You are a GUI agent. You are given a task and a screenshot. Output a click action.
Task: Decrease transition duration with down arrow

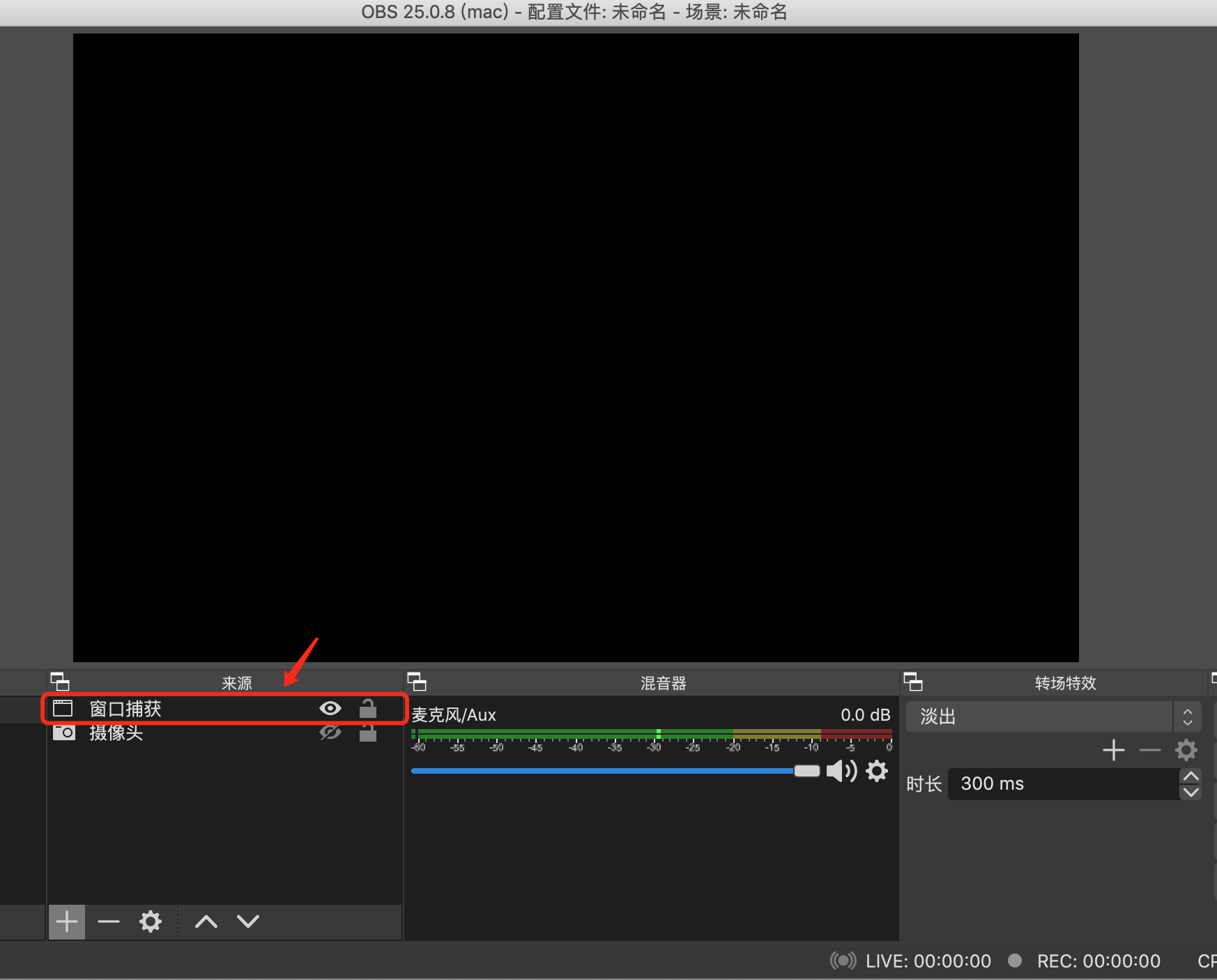[1191, 792]
